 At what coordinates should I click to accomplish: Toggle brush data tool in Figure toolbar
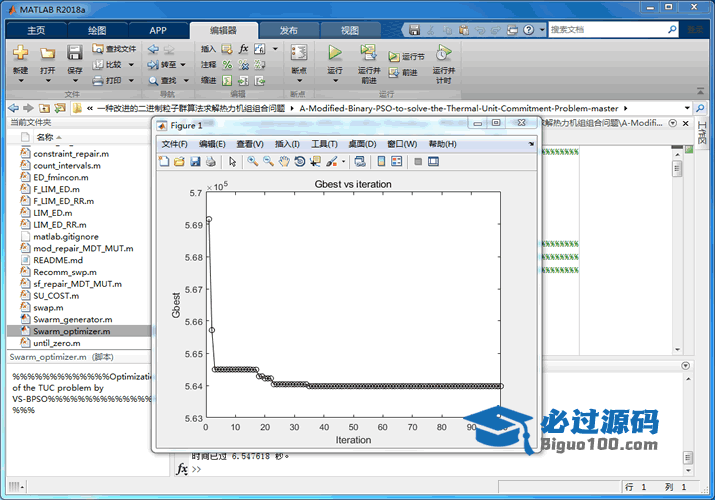[x=332, y=161]
